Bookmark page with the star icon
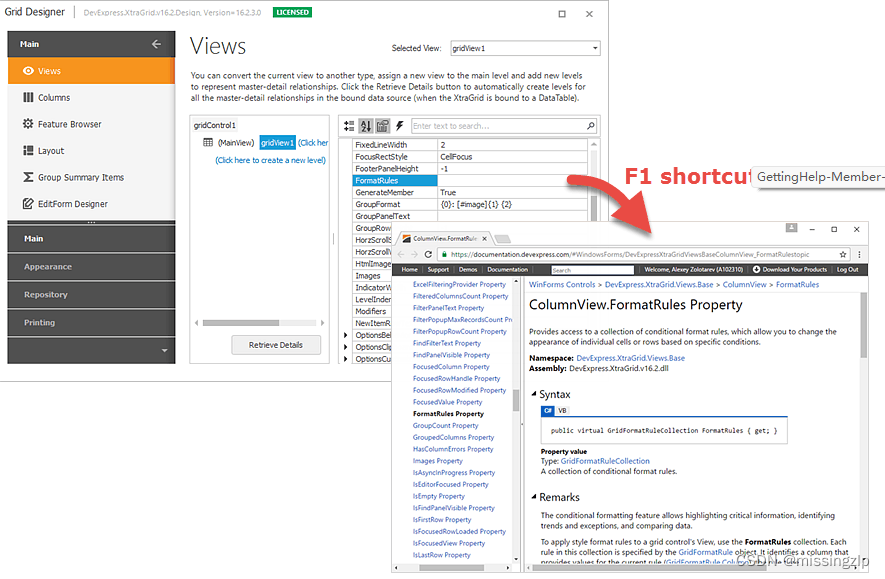This screenshot has width=885, height=579. (843, 255)
